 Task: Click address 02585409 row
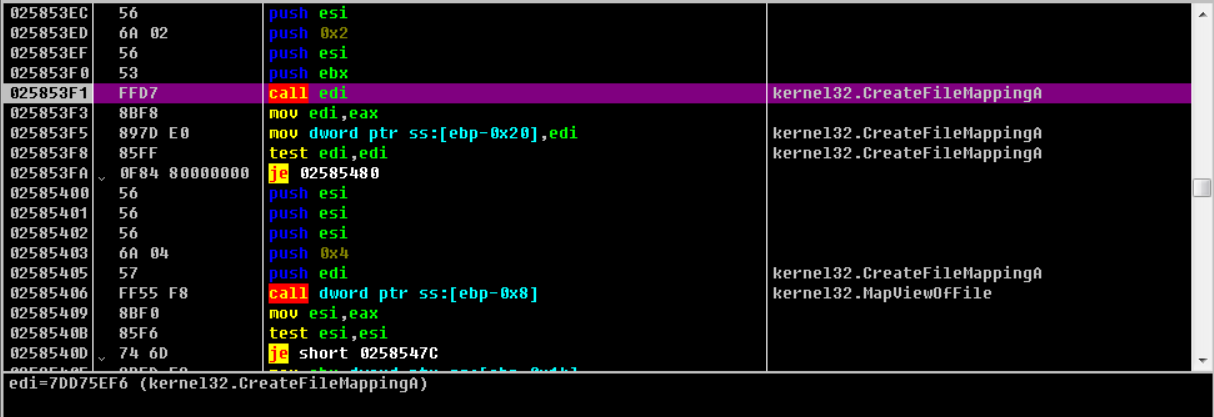[x=50, y=313]
